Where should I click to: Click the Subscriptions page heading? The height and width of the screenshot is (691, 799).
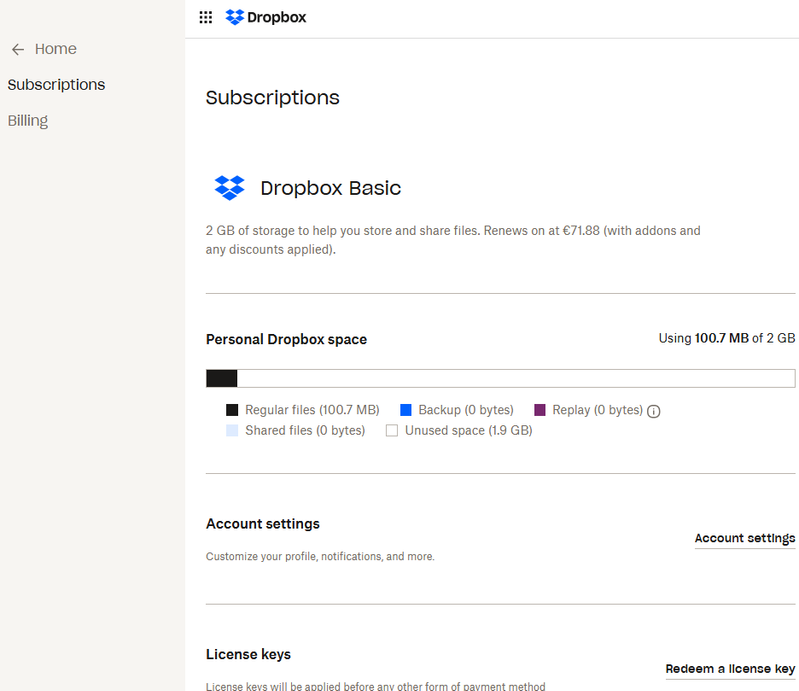tap(273, 98)
